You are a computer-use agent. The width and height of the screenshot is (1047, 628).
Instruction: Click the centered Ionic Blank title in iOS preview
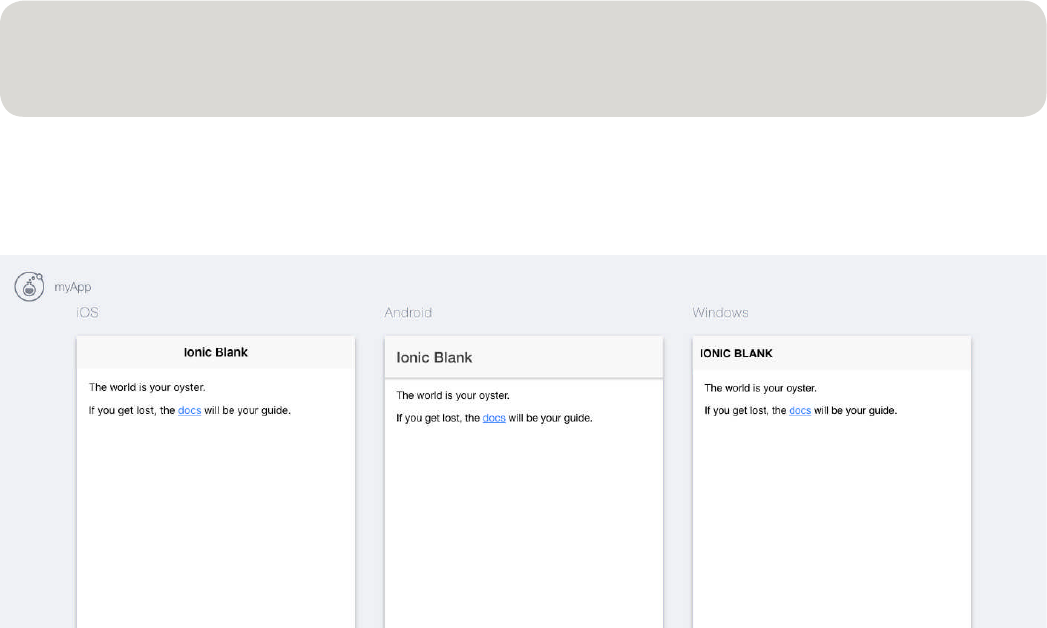pos(216,352)
